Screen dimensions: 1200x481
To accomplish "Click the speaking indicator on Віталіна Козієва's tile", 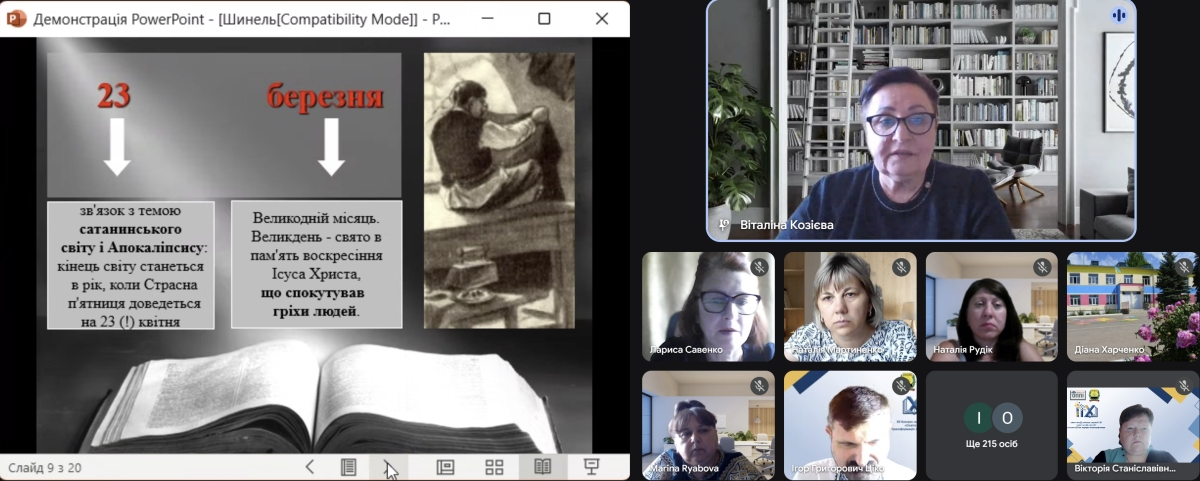I will 1119,15.
